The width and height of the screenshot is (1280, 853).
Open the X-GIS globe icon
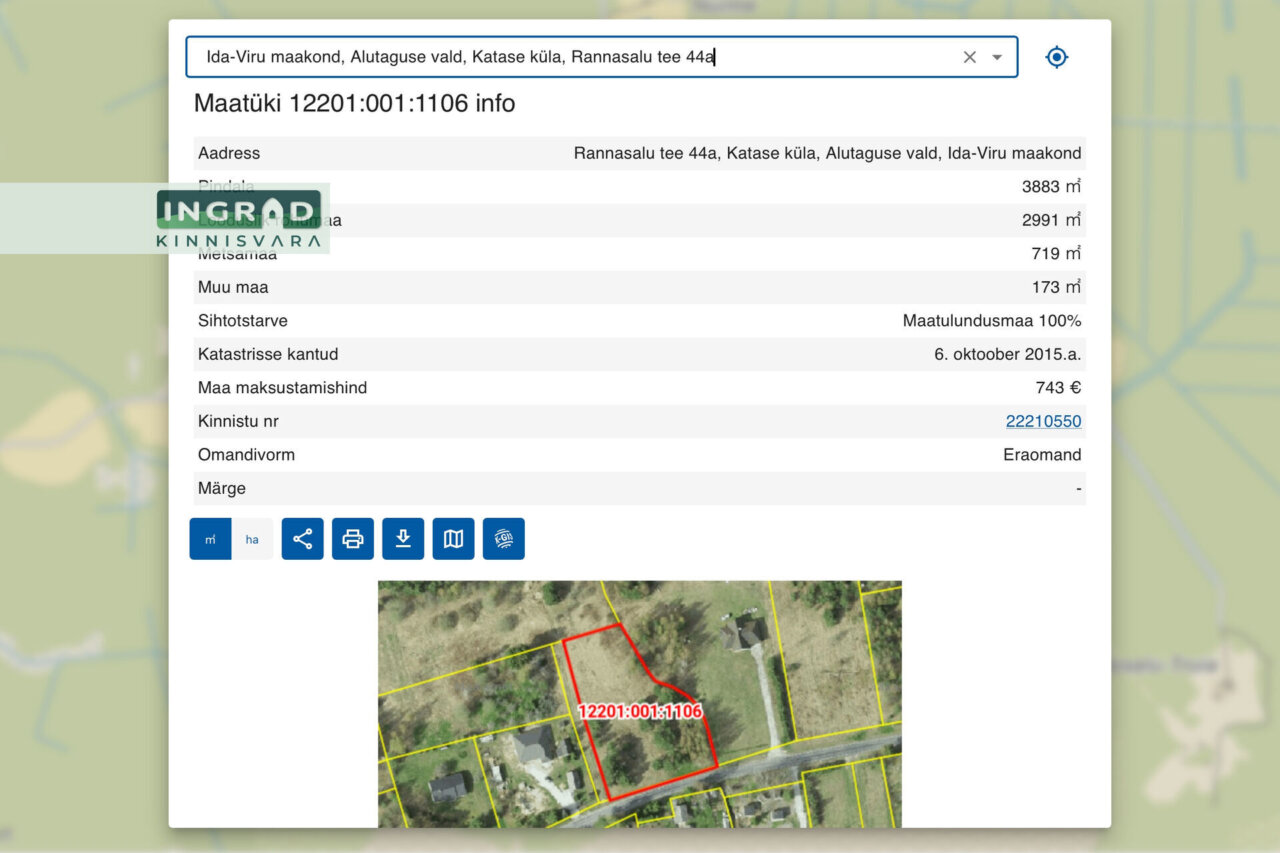pos(504,539)
